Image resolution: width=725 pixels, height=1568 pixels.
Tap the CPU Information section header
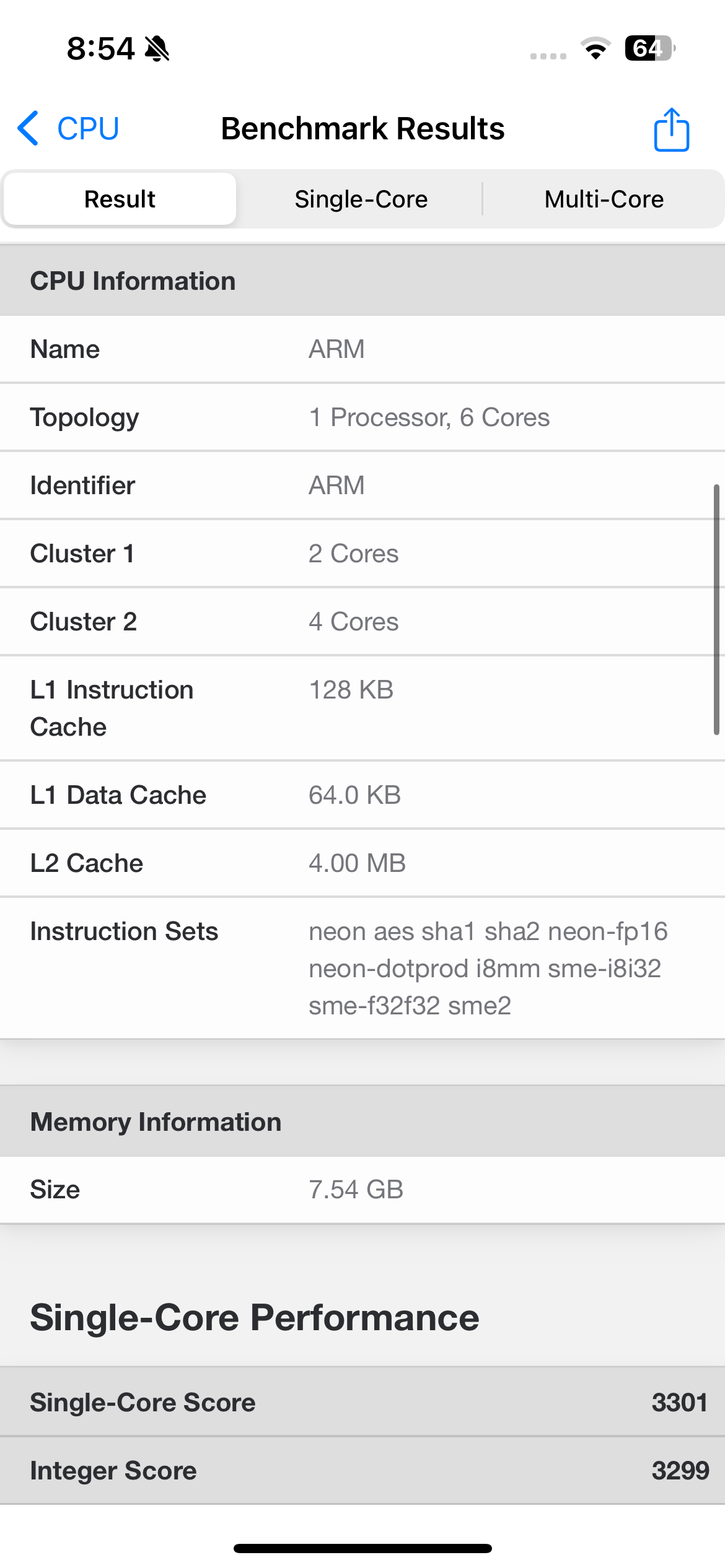[362, 281]
